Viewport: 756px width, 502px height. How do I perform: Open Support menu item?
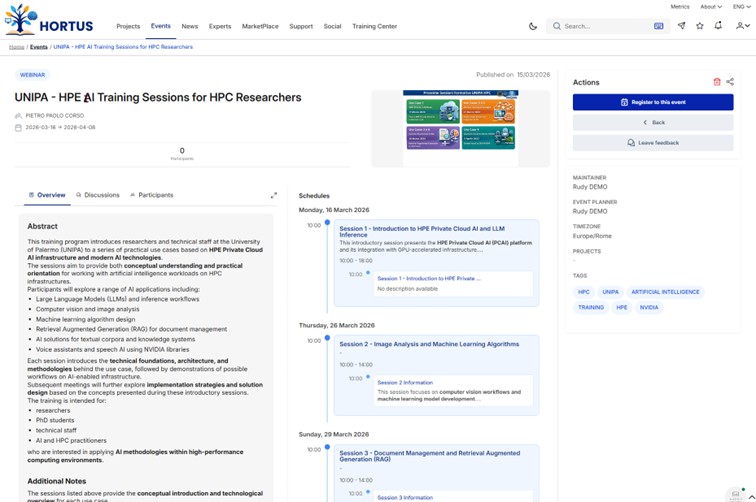click(301, 26)
